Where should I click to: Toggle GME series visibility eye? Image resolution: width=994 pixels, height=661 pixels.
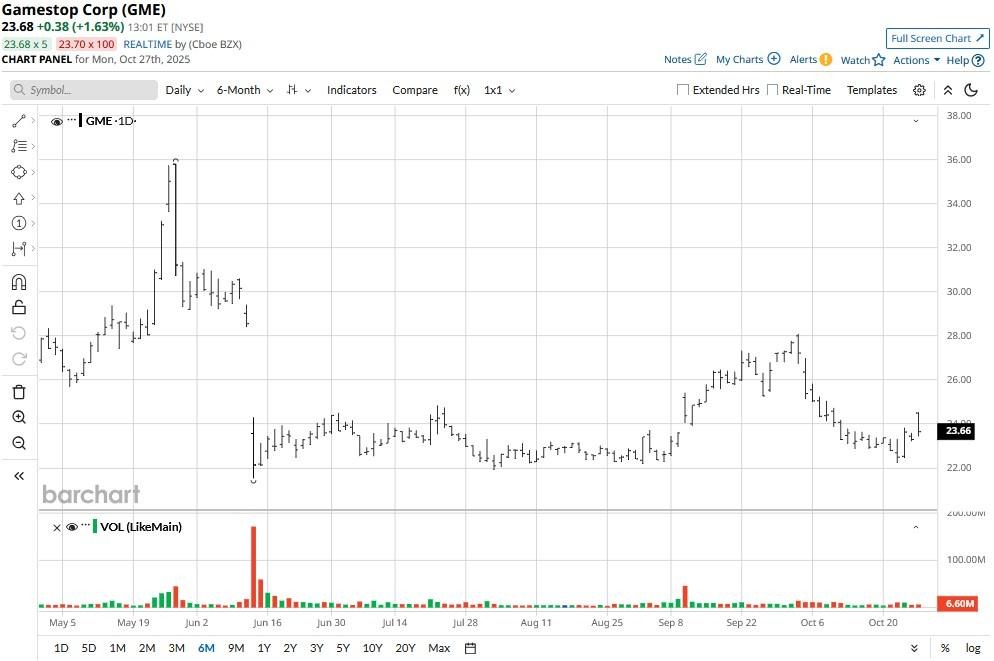tap(56, 122)
